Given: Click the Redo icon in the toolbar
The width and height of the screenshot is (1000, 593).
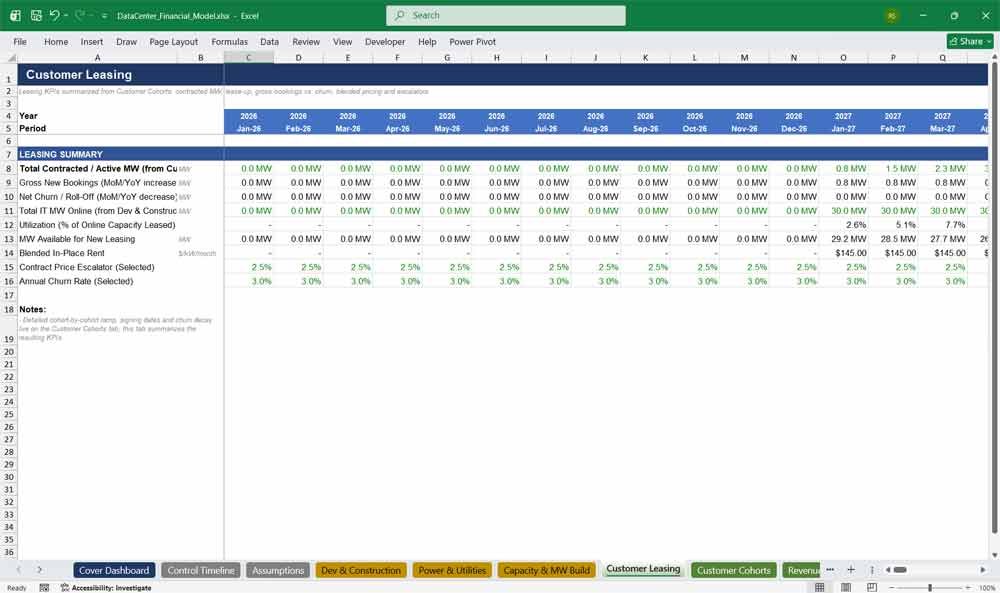Looking at the screenshot, I should pyautogui.click(x=79, y=15).
